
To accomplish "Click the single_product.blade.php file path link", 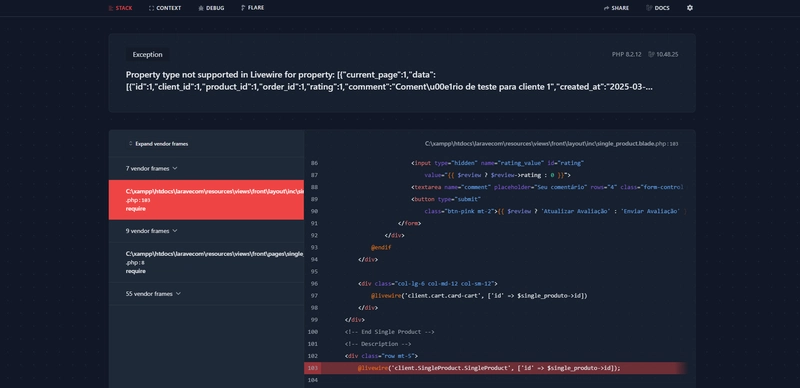I will pyautogui.click(x=552, y=144).
